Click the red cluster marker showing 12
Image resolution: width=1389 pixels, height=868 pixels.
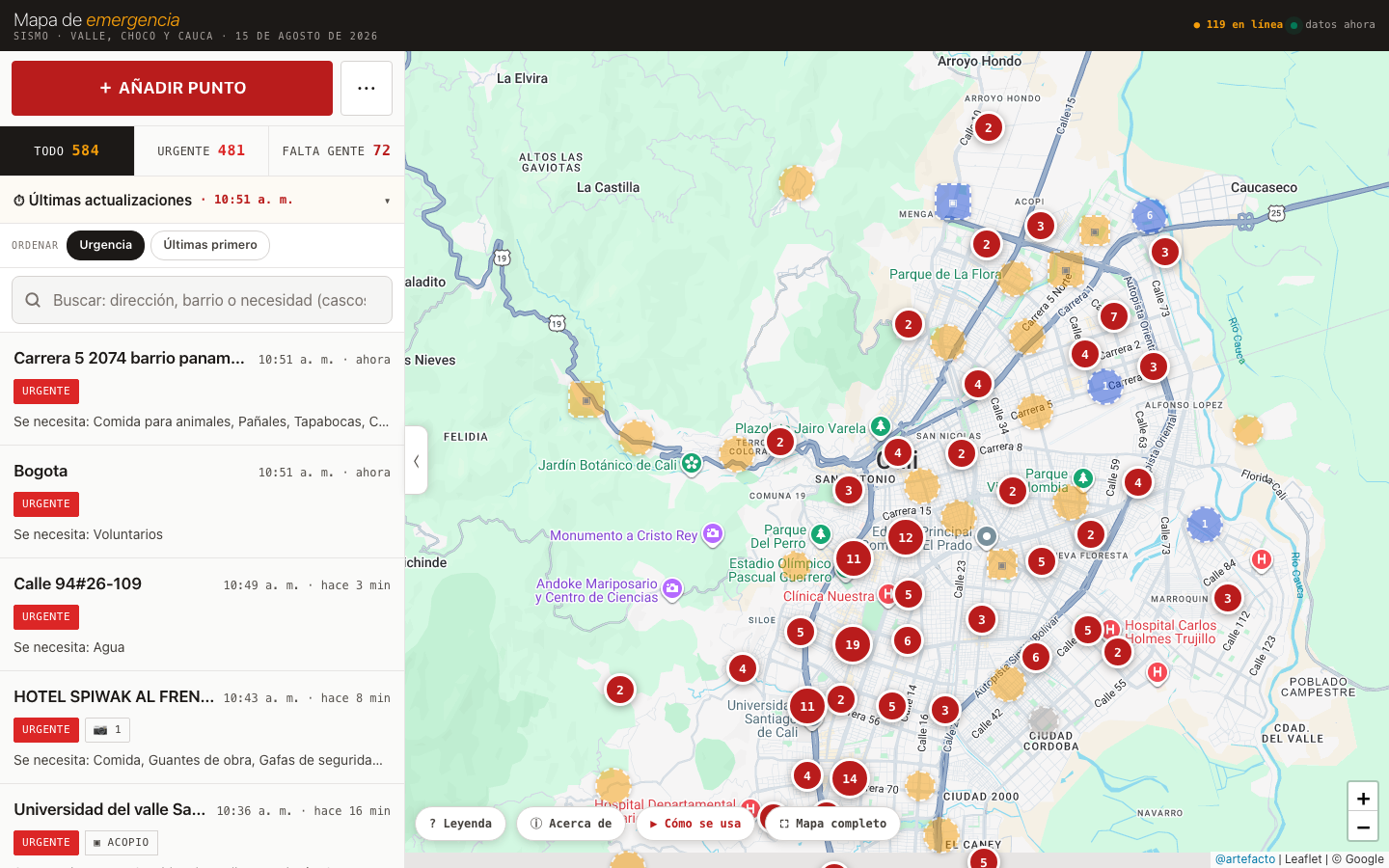pos(906,537)
